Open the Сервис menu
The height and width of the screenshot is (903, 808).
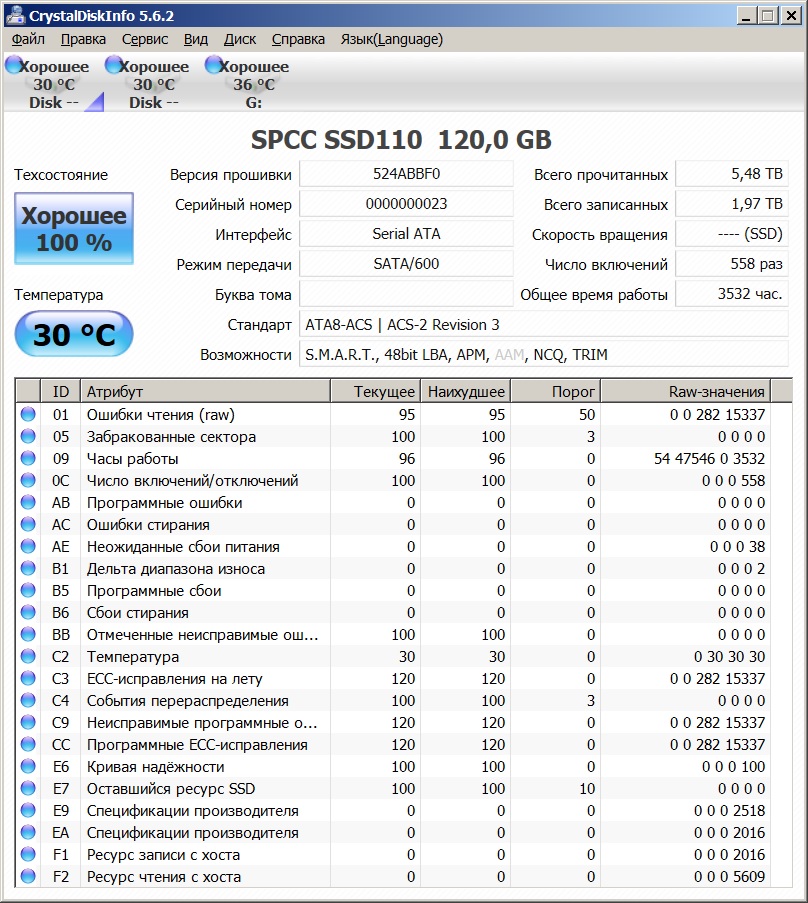tap(145, 39)
